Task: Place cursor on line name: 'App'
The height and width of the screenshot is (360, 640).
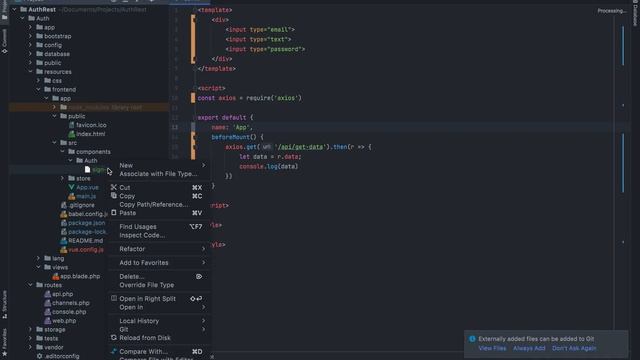Action: click(232, 127)
